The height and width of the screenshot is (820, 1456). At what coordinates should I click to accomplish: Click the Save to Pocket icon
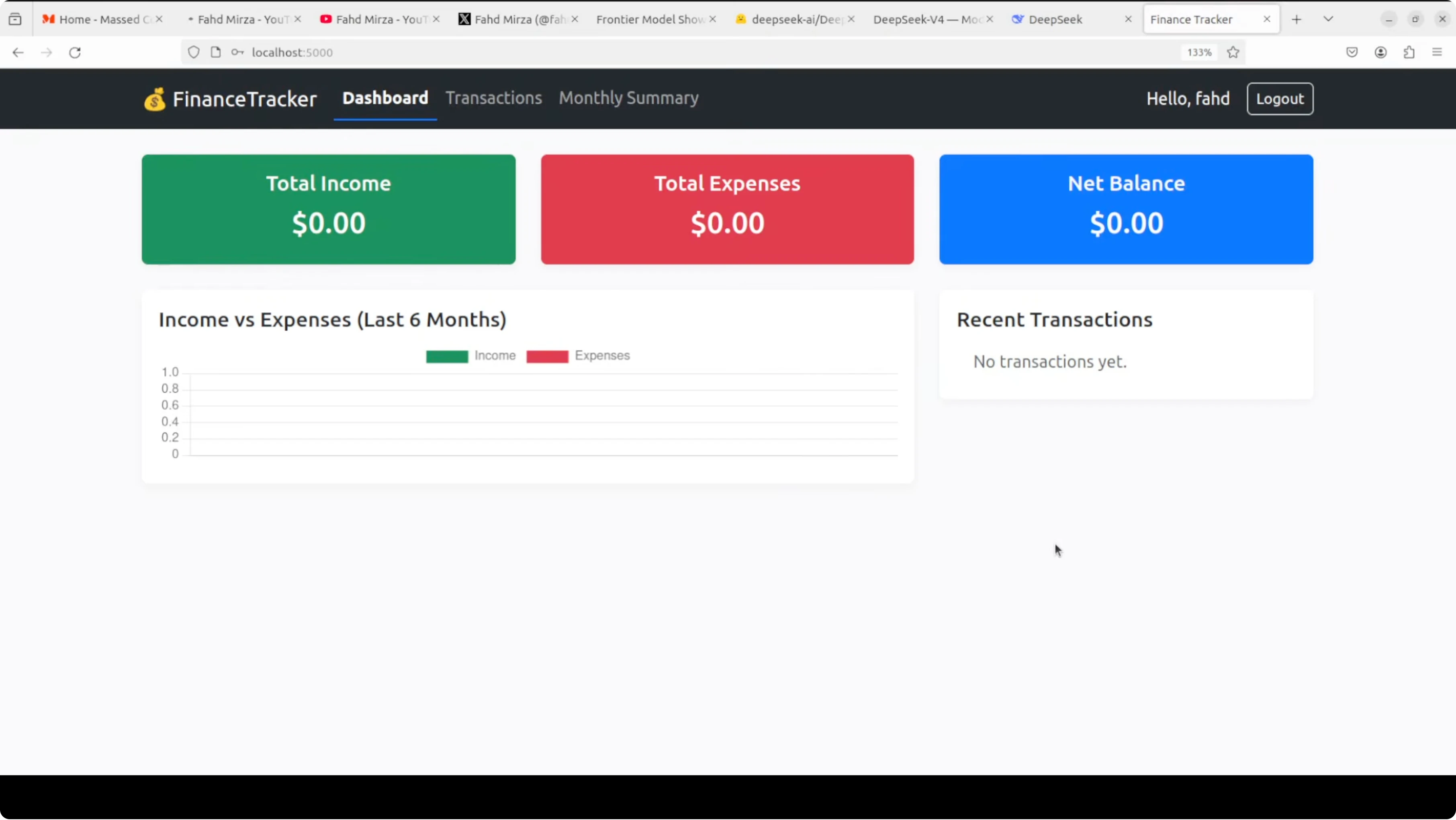[1352, 53]
